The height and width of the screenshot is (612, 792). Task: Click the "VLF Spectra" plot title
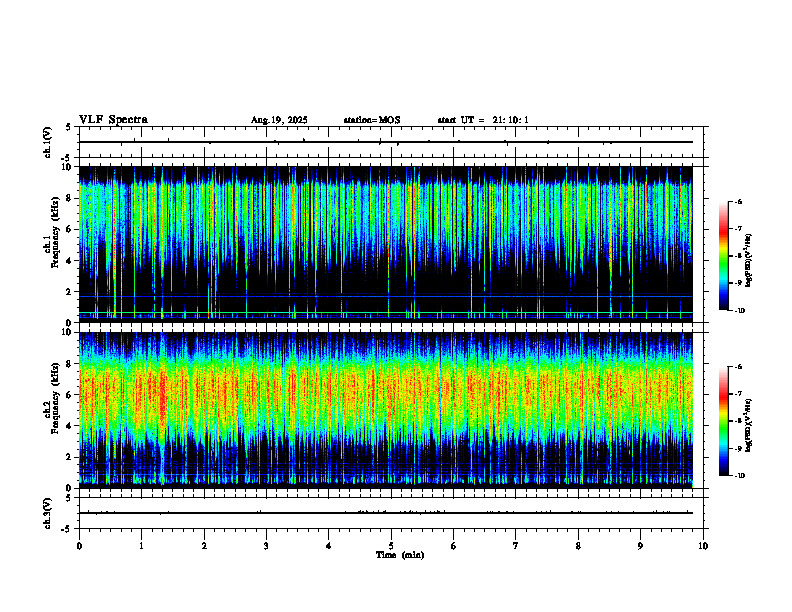[114, 120]
